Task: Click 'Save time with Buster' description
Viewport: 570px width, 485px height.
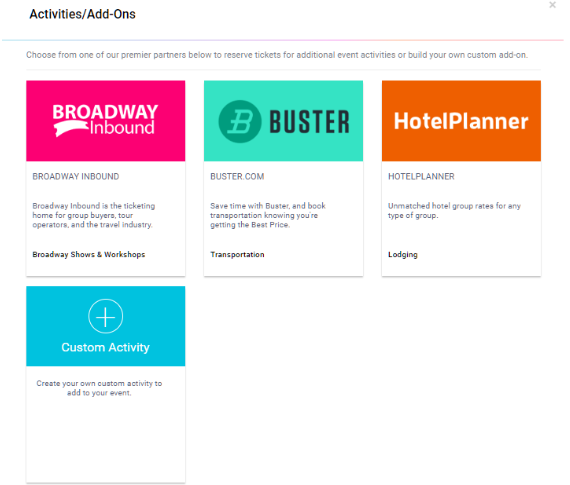Action: tap(268, 215)
